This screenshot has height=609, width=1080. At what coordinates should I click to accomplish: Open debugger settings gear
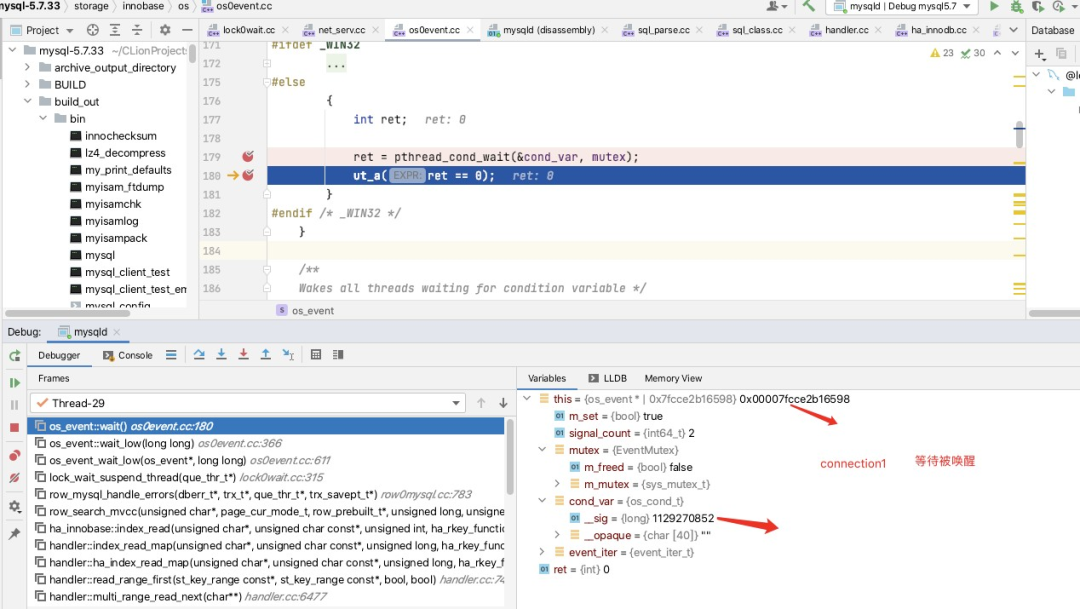pyautogui.click(x=14, y=506)
